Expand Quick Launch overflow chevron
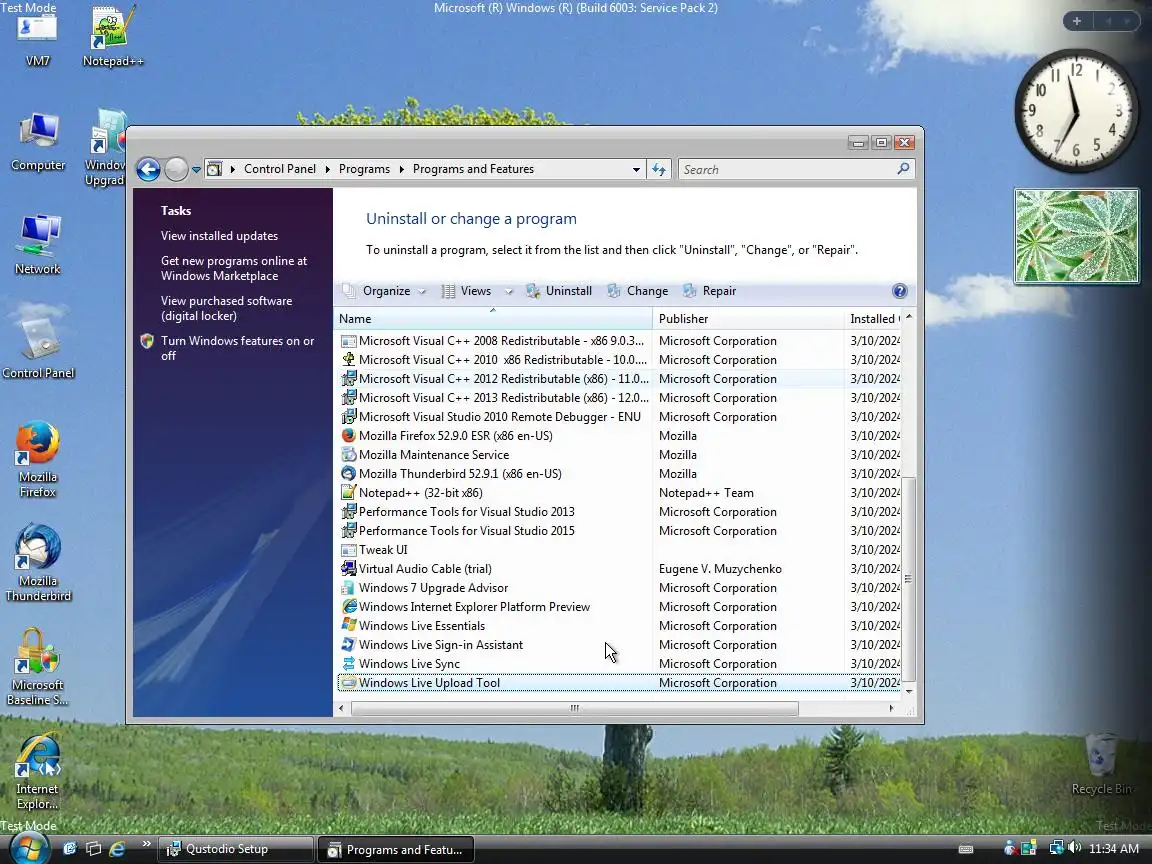Screen dimensions: 1152x864 (146, 844)
